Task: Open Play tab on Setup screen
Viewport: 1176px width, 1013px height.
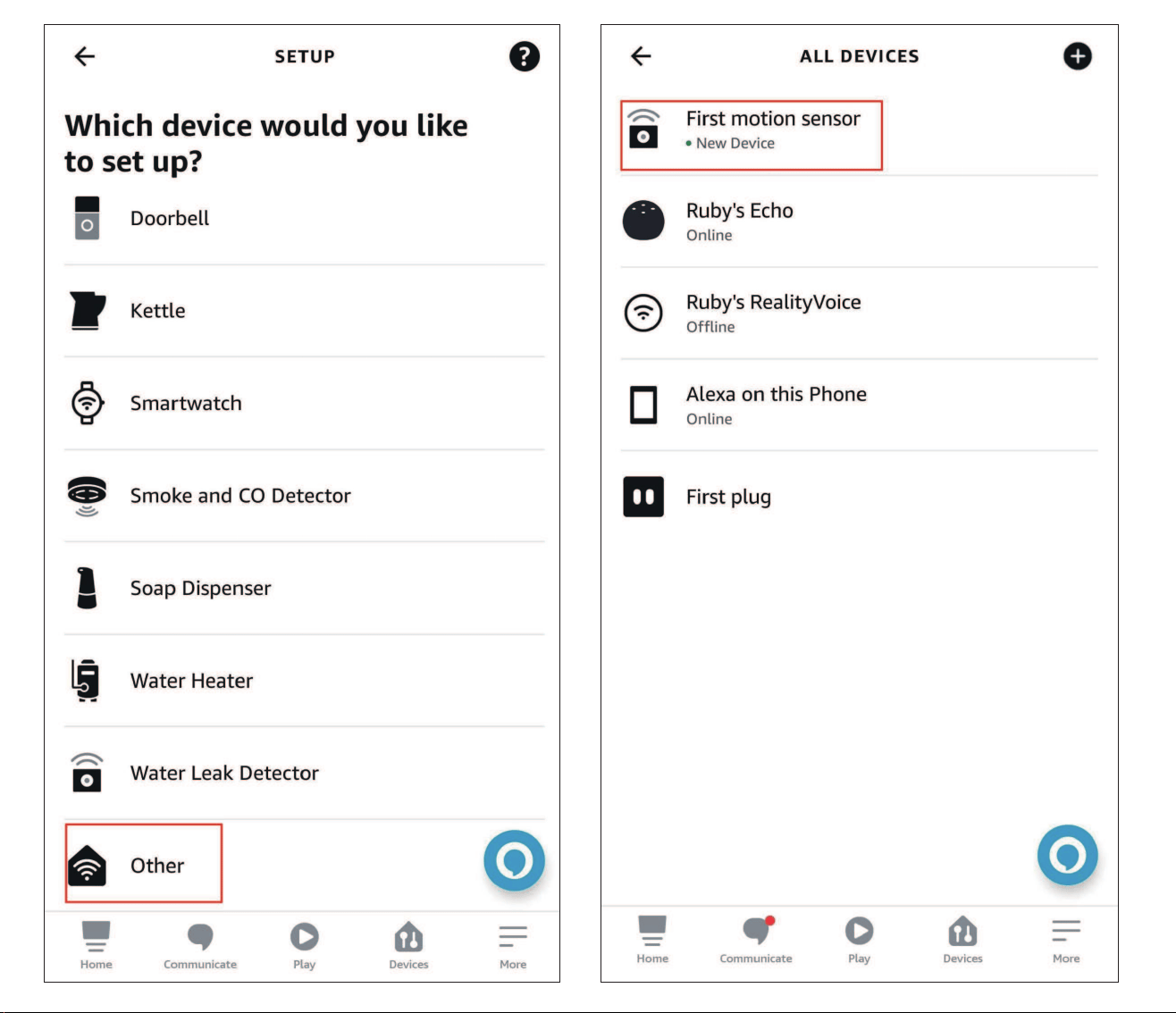Action: click(304, 945)
